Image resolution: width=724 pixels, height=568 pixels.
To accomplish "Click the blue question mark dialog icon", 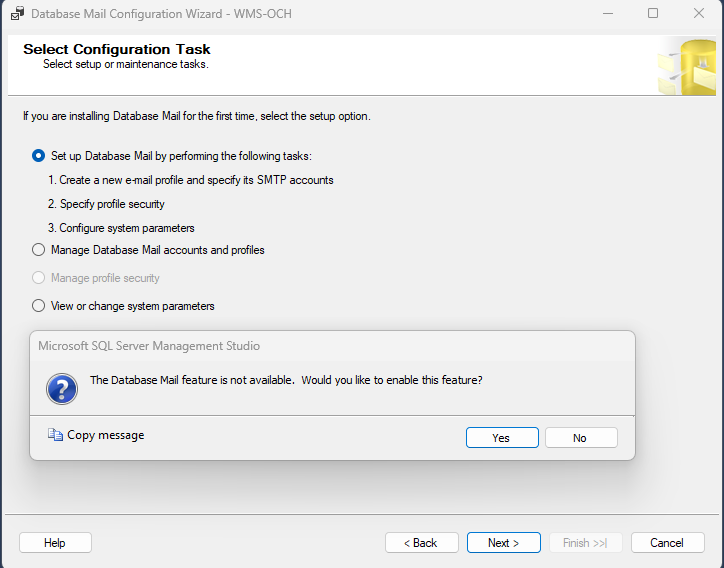I will coord(62,389).
